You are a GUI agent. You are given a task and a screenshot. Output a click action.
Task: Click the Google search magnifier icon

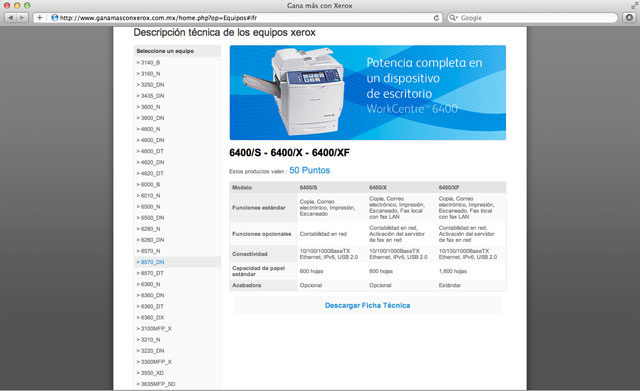tap(452, 18)
